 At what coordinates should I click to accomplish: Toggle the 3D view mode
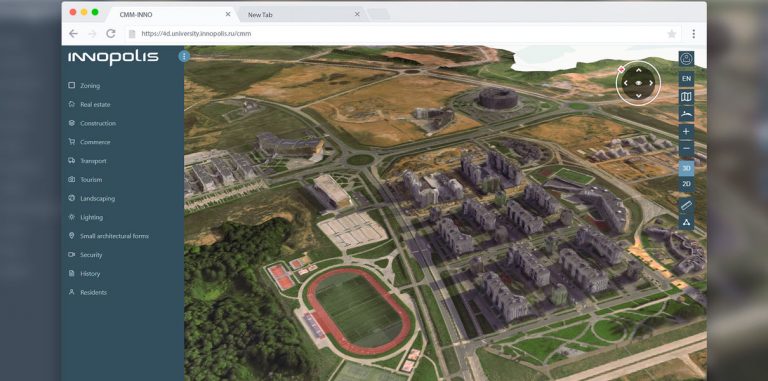point(686,168)
